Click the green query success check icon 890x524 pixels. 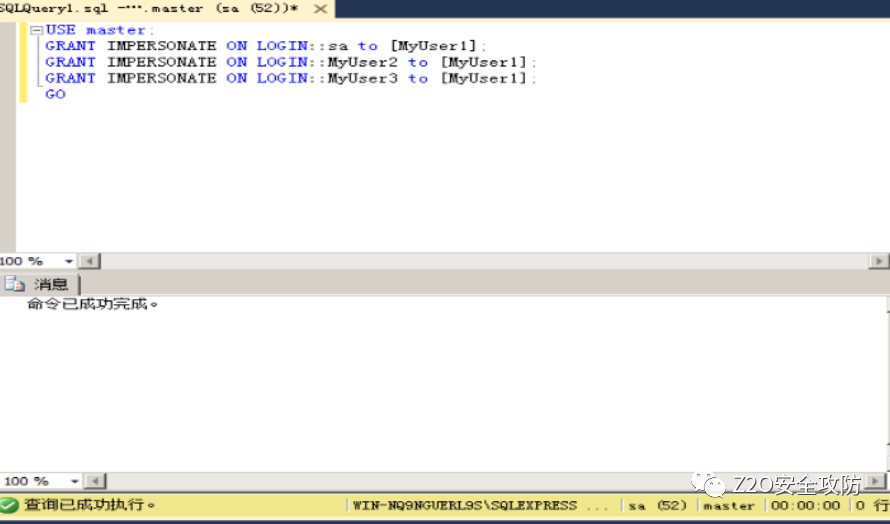(x=9, y=504)
